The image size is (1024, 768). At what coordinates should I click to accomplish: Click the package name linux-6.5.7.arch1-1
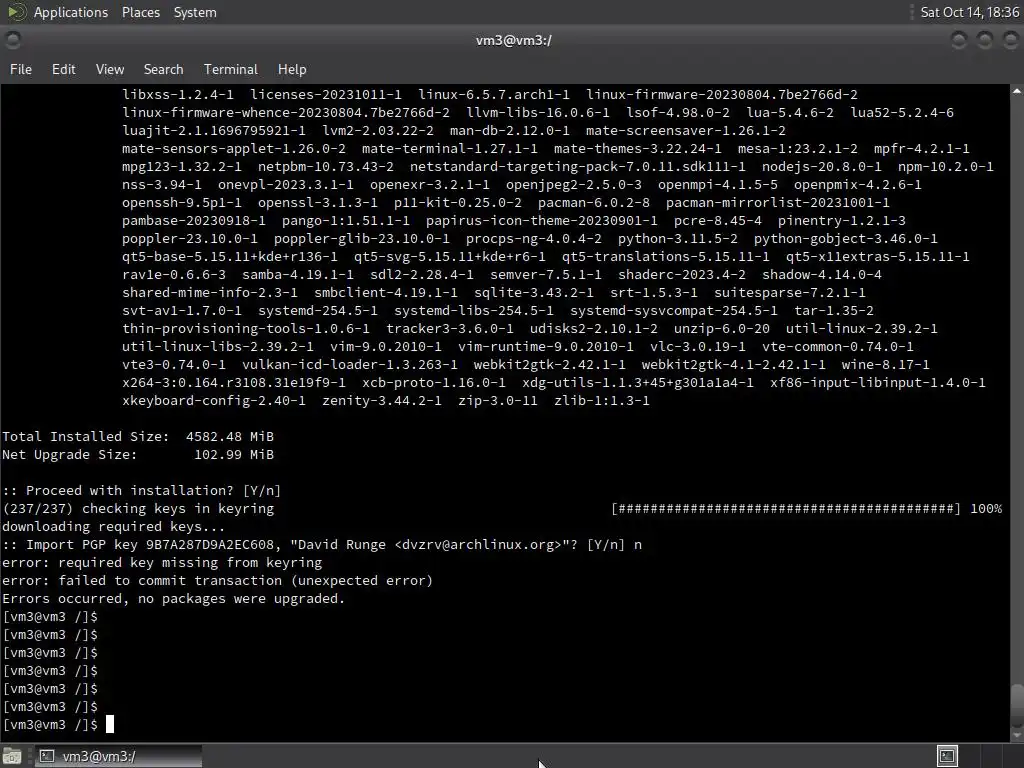[x=494, y=95]
